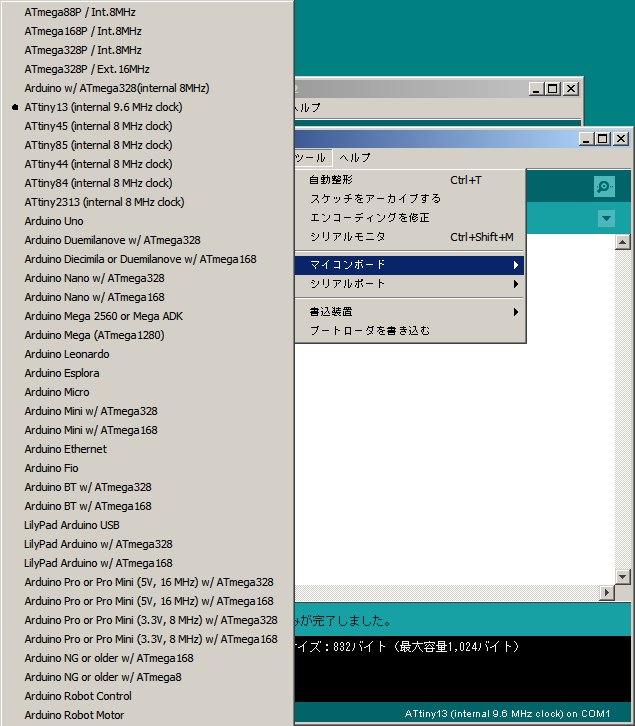Select Arduino Mega (ATmega1280)
Image resolution: width=635 pixels, height=726 pixels.
[147, 335]
